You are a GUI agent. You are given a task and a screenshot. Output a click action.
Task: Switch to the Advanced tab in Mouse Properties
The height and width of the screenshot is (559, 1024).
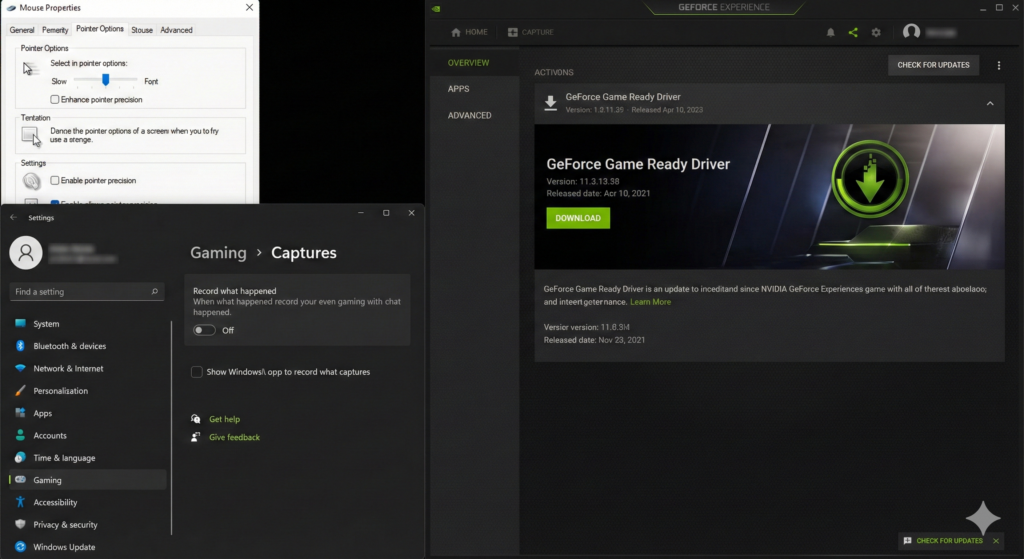click(176, 30)
